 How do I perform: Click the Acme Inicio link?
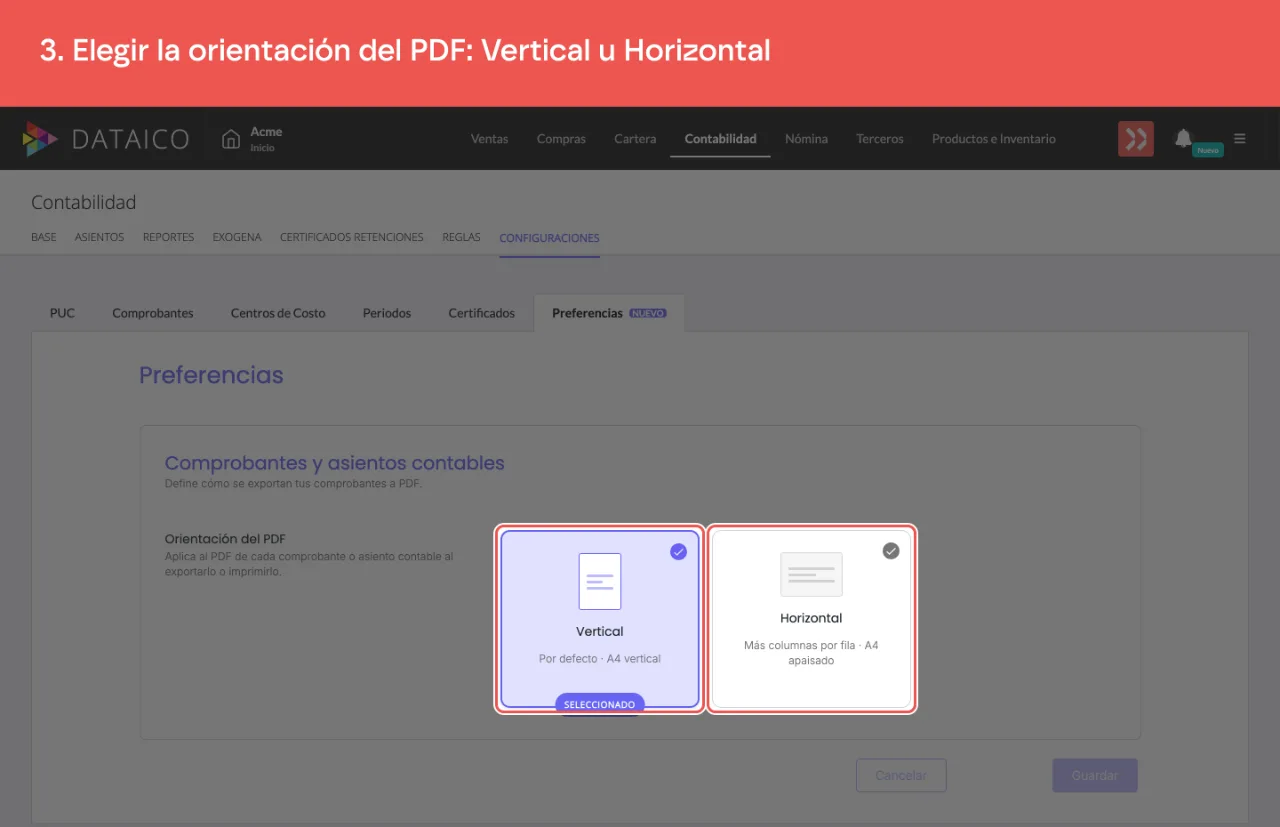(266, 139)
